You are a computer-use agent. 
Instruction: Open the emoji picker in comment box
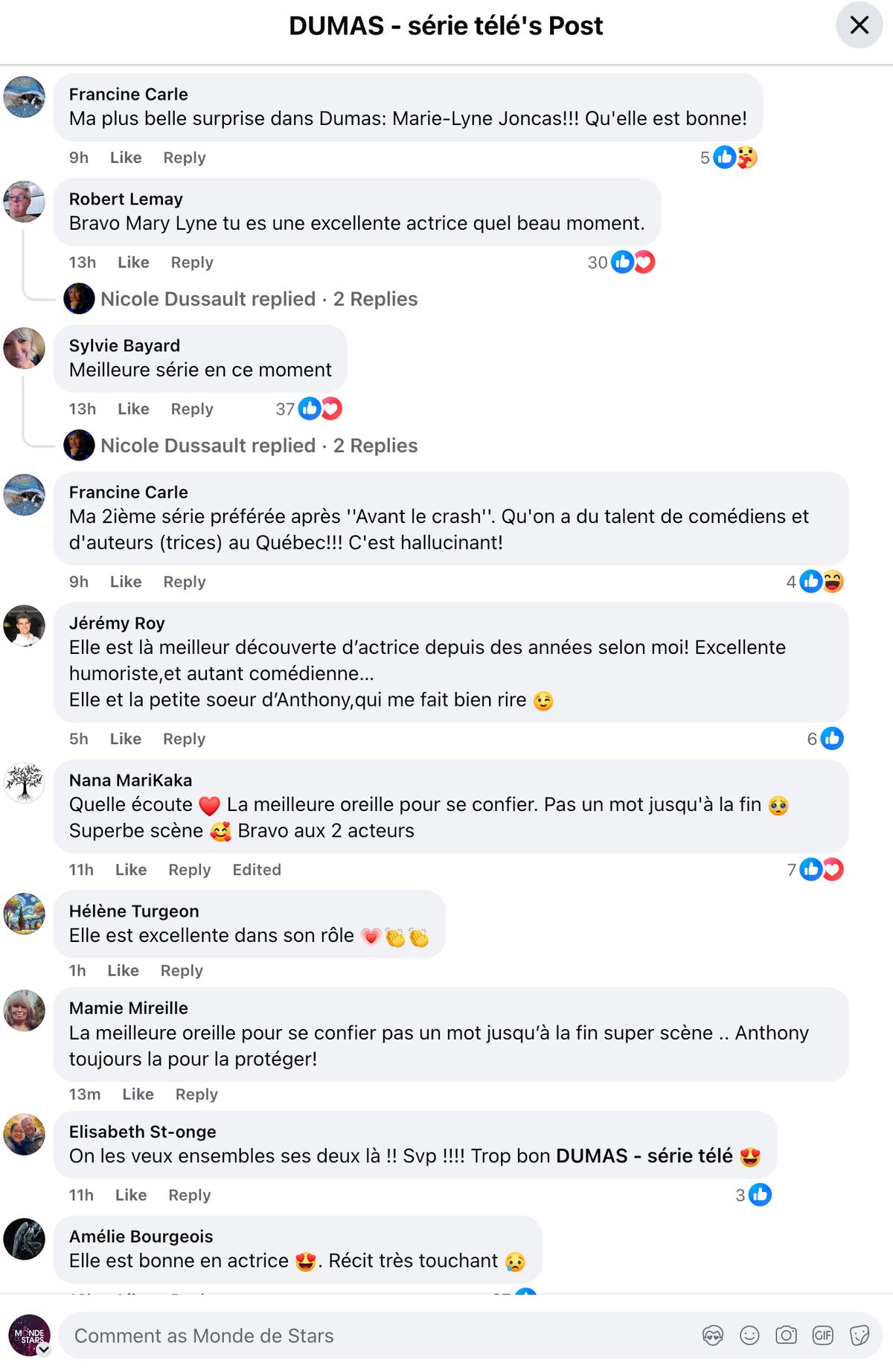click(x=749, y=1336)
